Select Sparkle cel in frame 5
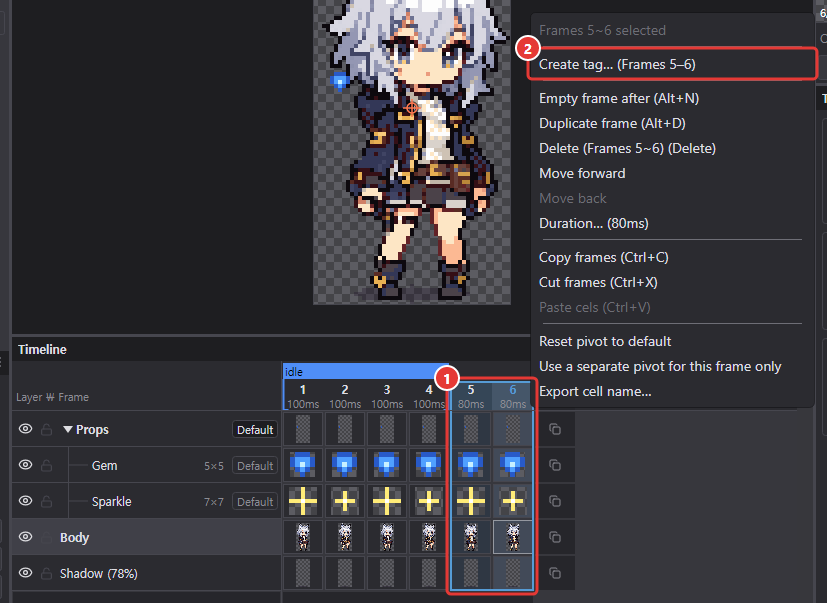The width and height of the screenshot is (827, 603). coord(470,501)
